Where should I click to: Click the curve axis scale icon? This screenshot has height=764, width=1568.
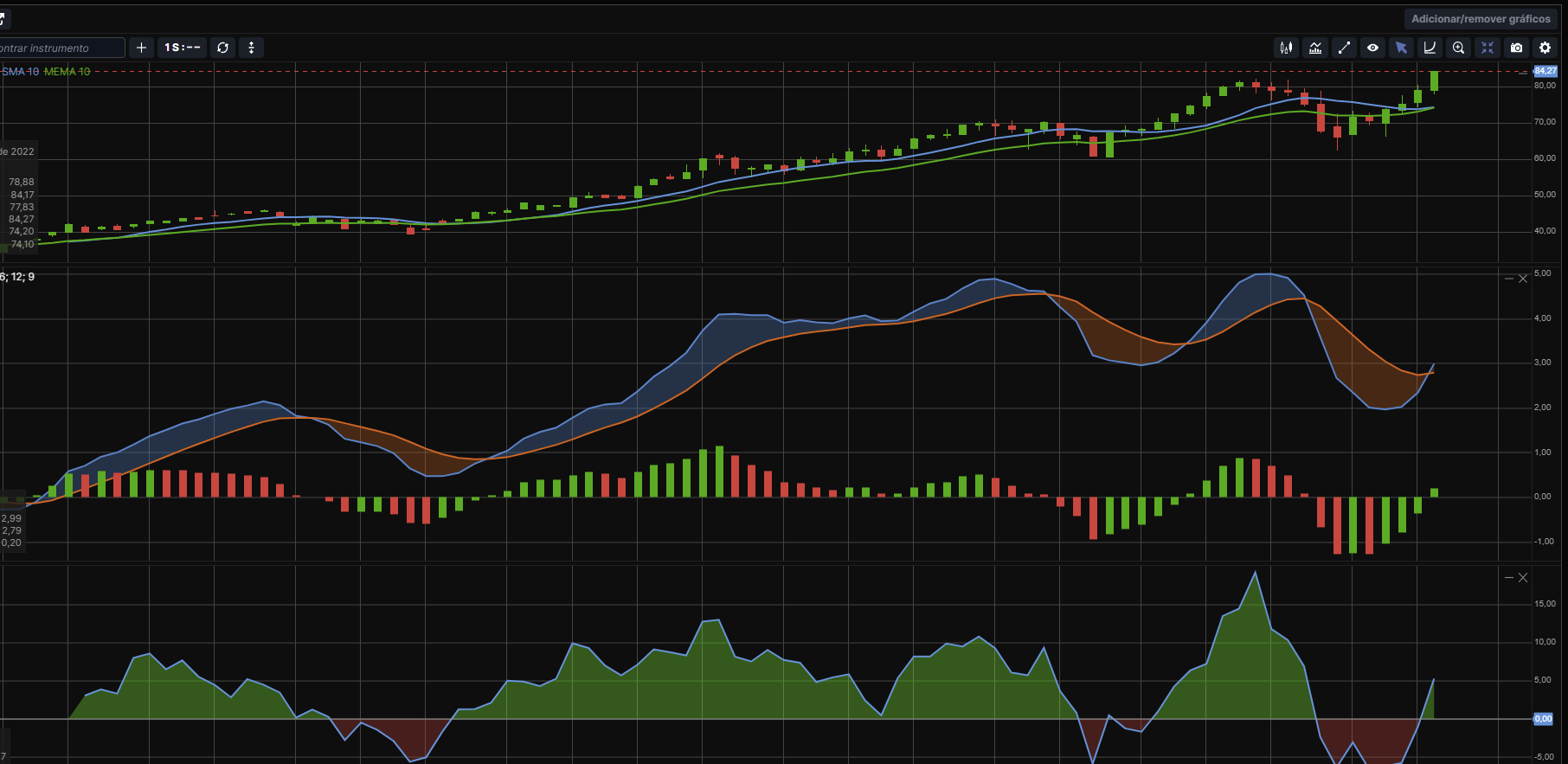(1430, 48)
